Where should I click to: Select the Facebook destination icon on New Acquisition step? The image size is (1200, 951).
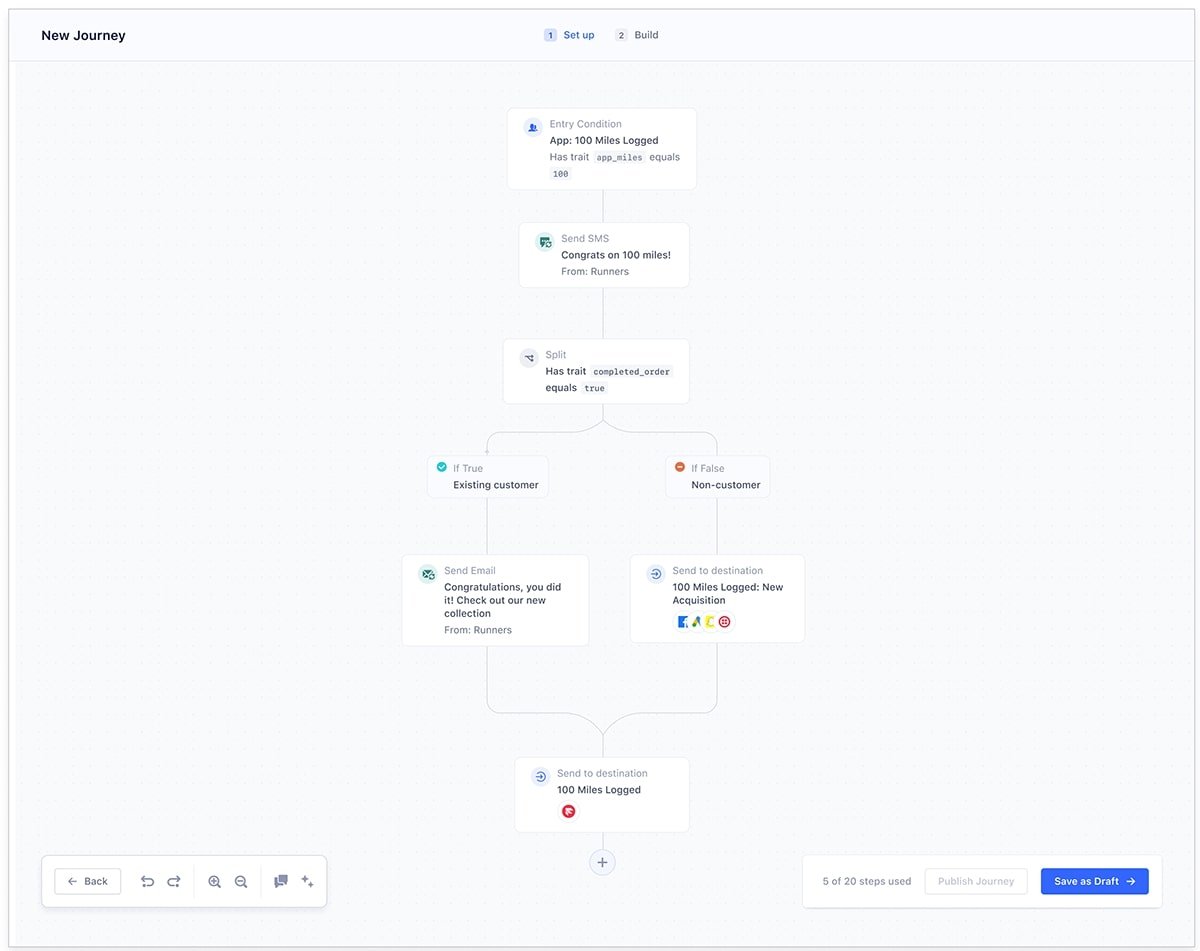[683, 621]
